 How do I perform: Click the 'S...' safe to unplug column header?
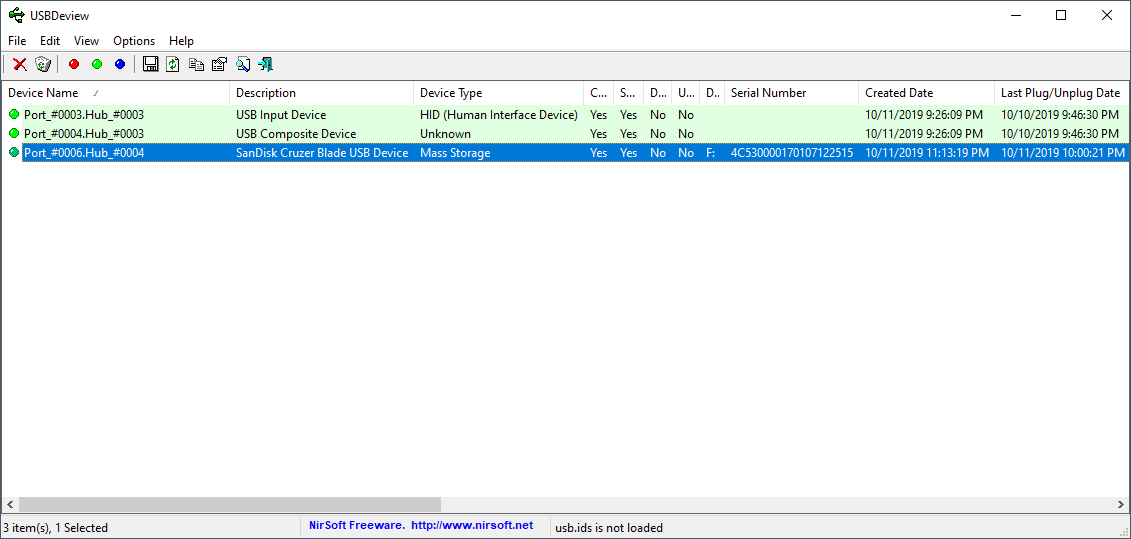click(x=628, y=93)
